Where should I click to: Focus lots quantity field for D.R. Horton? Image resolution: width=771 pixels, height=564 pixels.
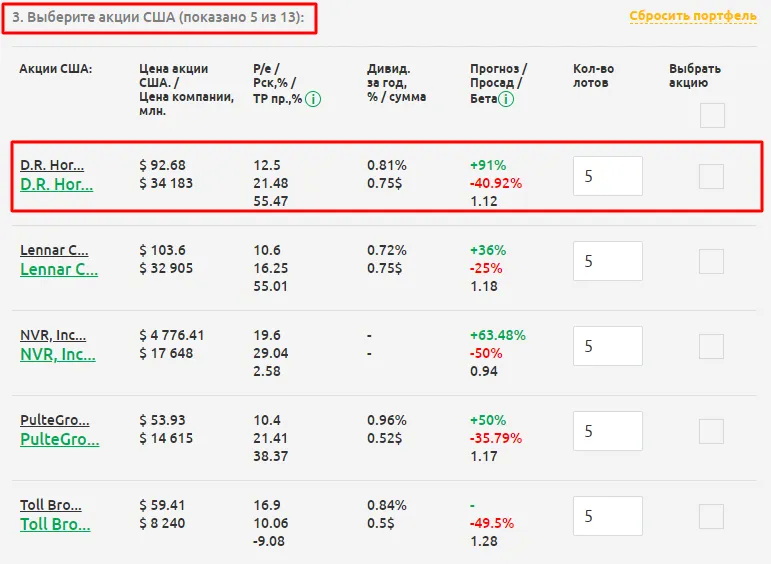pyautogui.click(x=608, y=176)
